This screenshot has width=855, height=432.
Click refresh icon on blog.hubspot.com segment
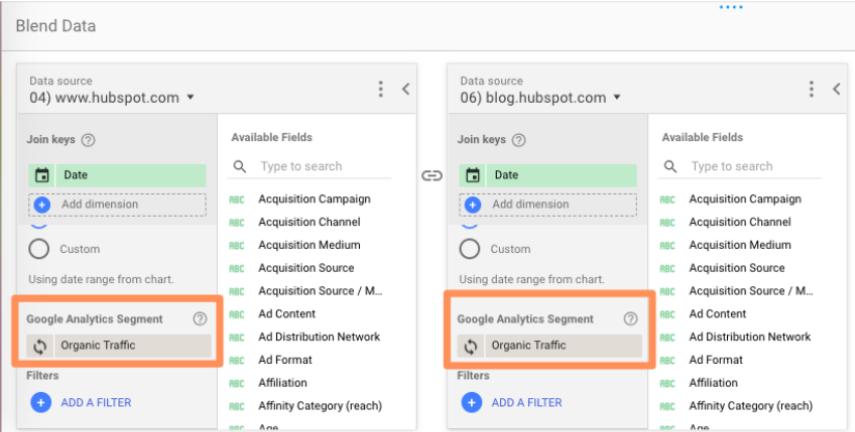471,346
